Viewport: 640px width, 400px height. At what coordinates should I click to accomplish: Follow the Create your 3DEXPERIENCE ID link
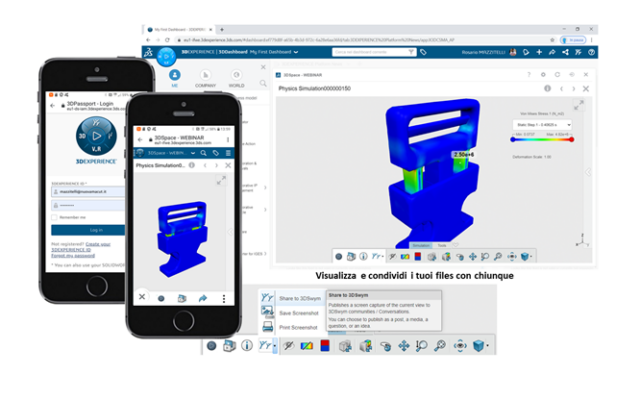click(x=81, y=247)
